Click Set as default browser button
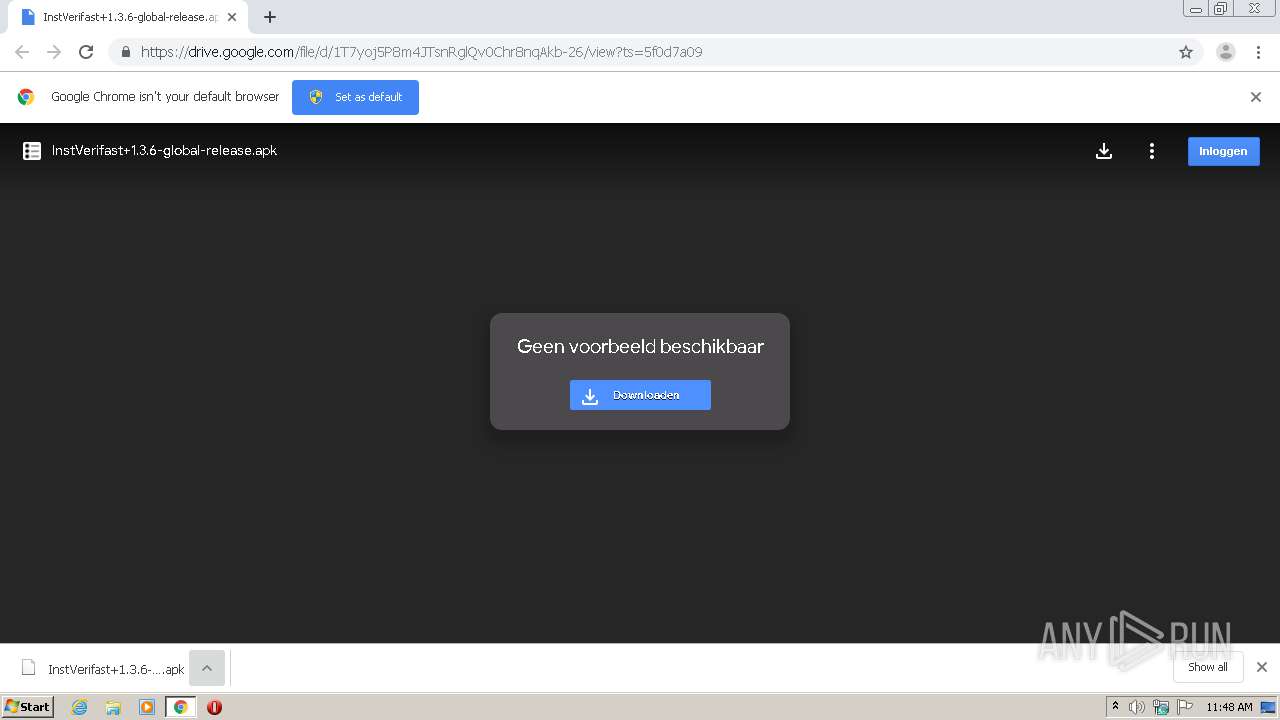This screenshot has width=1280, height=720. [x=355, y=97]
